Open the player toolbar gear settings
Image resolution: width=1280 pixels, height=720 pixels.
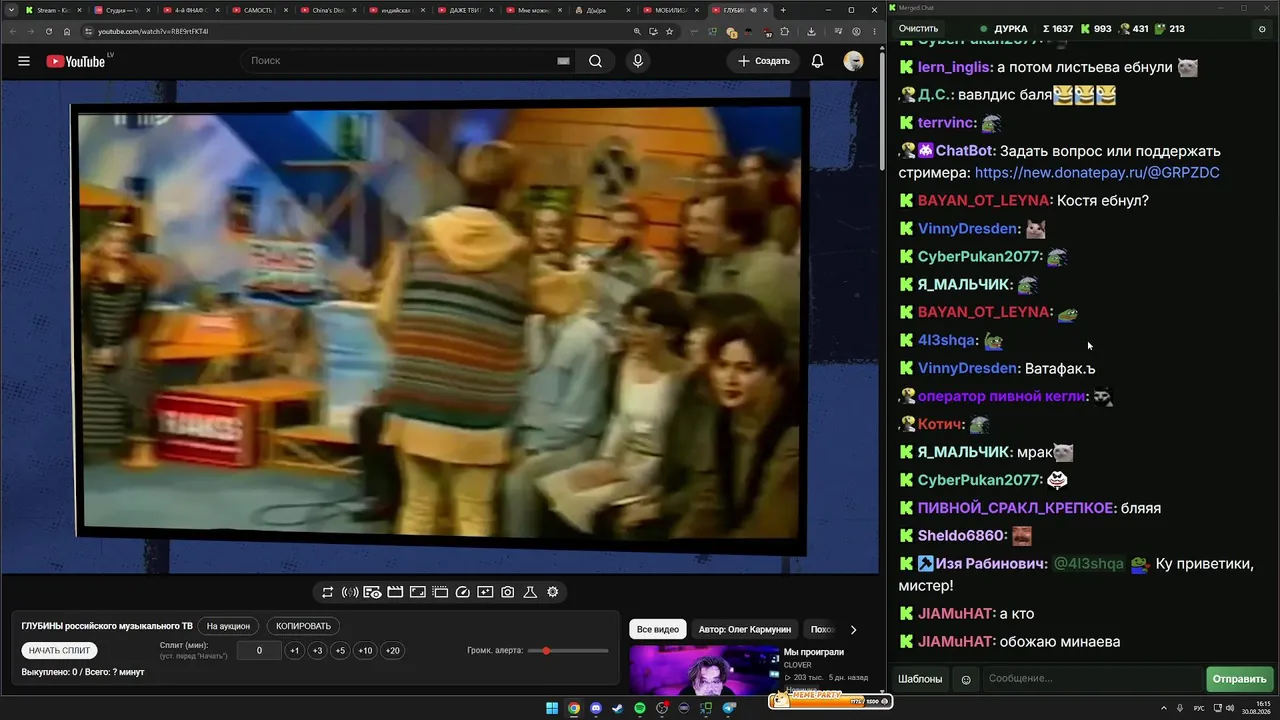coord(553,592)
